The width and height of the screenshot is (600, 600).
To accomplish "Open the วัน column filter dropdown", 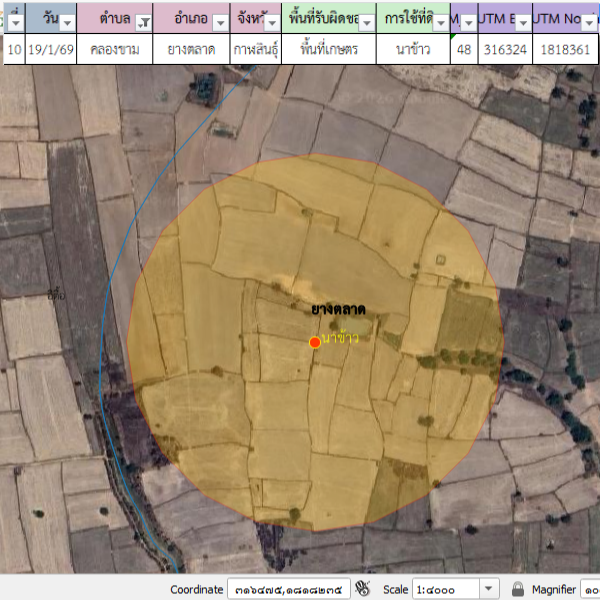I will coord(65,21).
